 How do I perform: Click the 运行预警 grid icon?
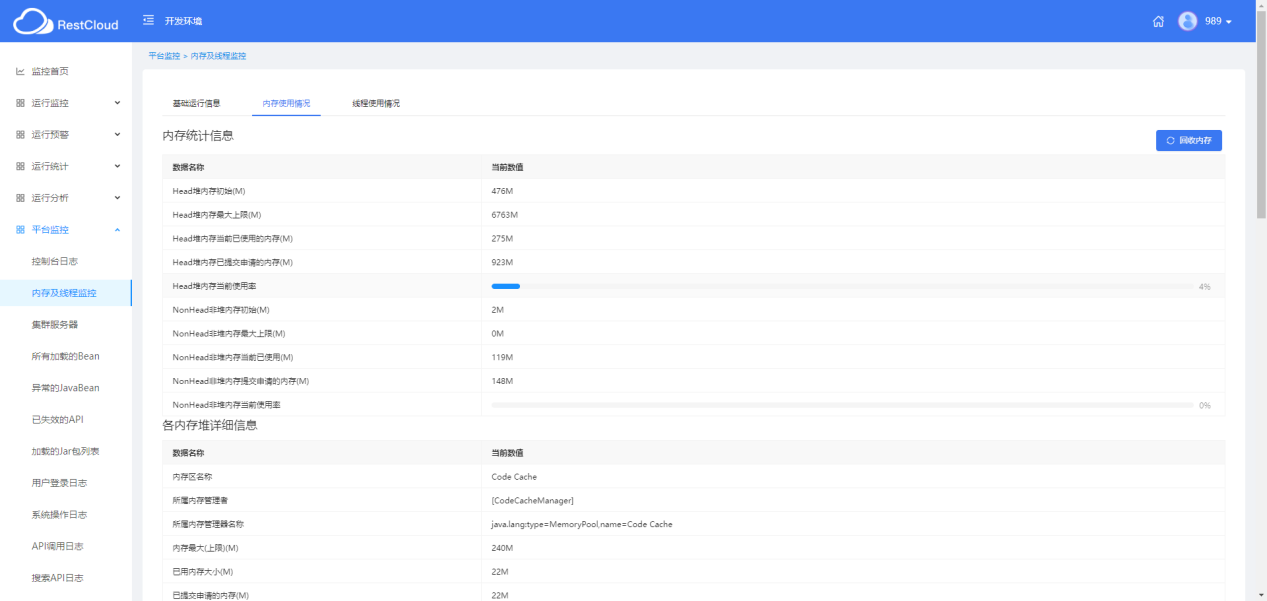(20, 135)
